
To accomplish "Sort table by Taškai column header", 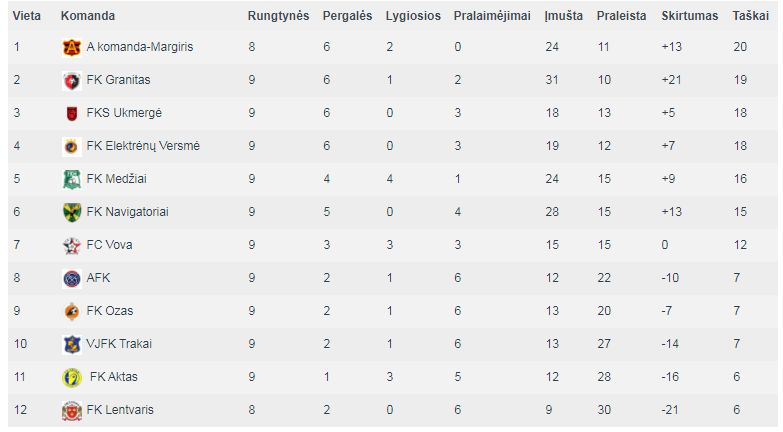I will click(750, 16).
